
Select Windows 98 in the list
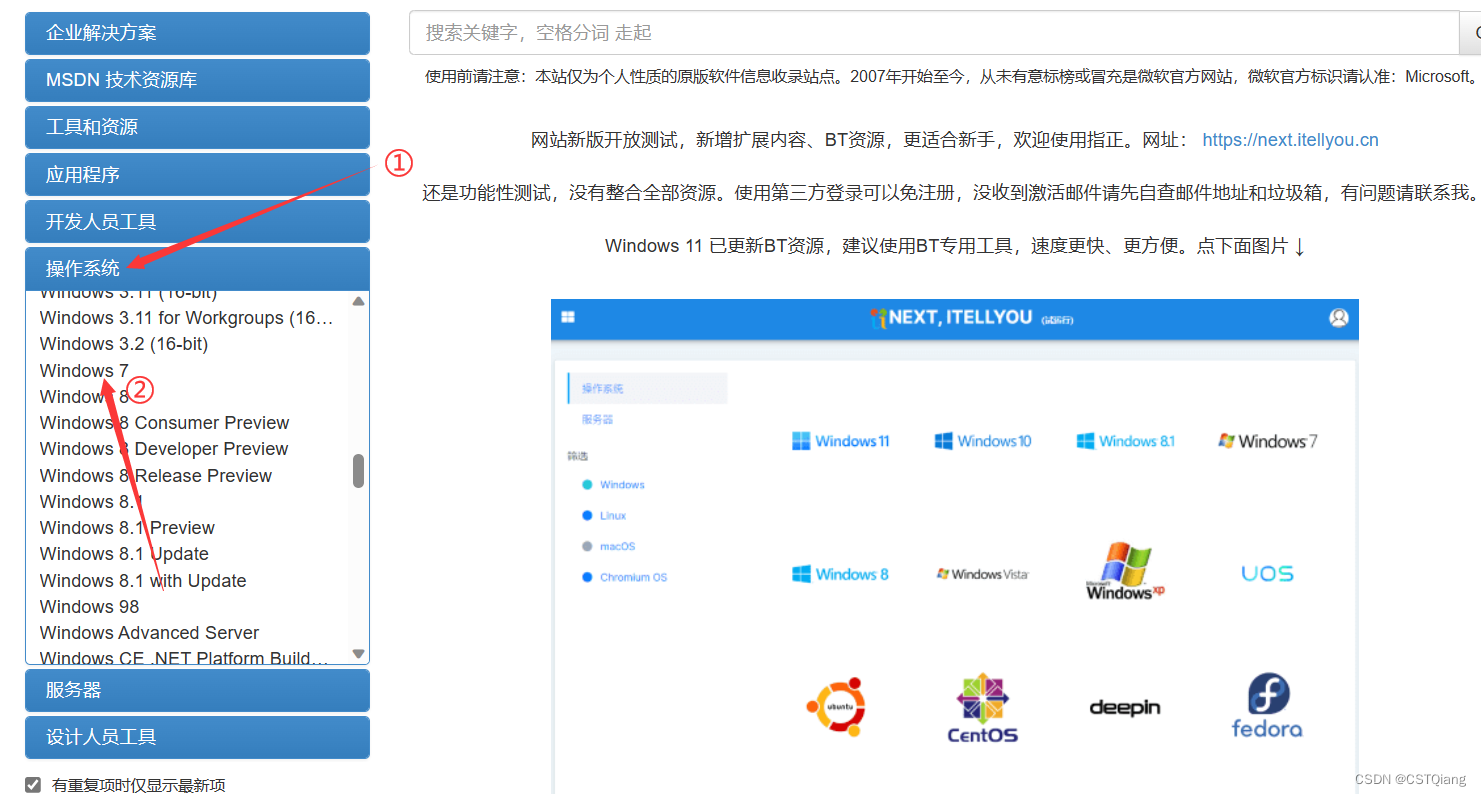[x=89, y=606]
